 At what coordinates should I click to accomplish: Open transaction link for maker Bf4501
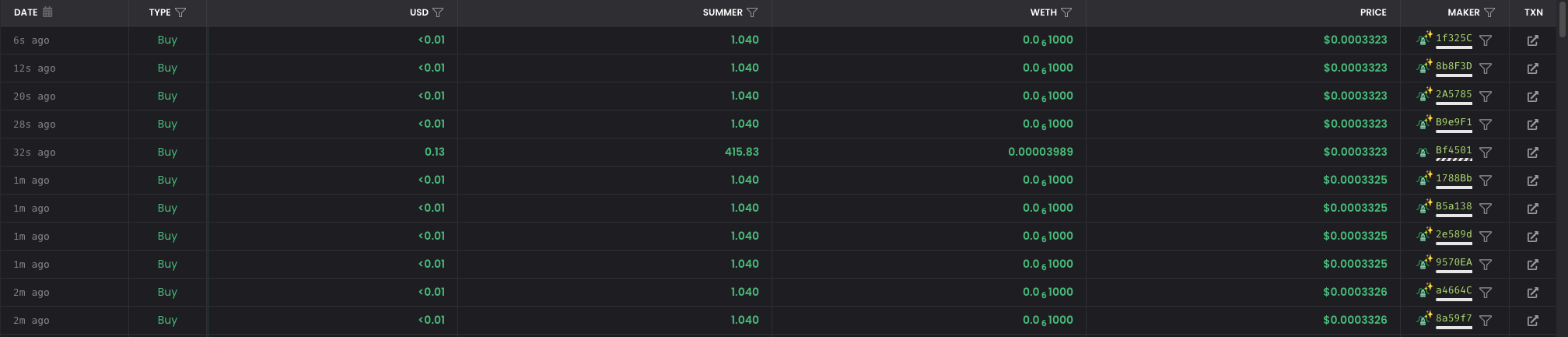coord(1532,153)
